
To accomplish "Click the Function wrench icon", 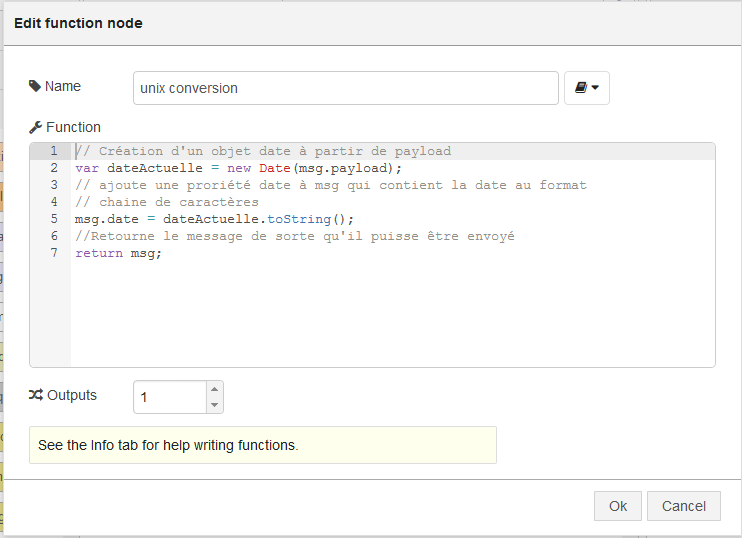I will click(x=35, y=127).
